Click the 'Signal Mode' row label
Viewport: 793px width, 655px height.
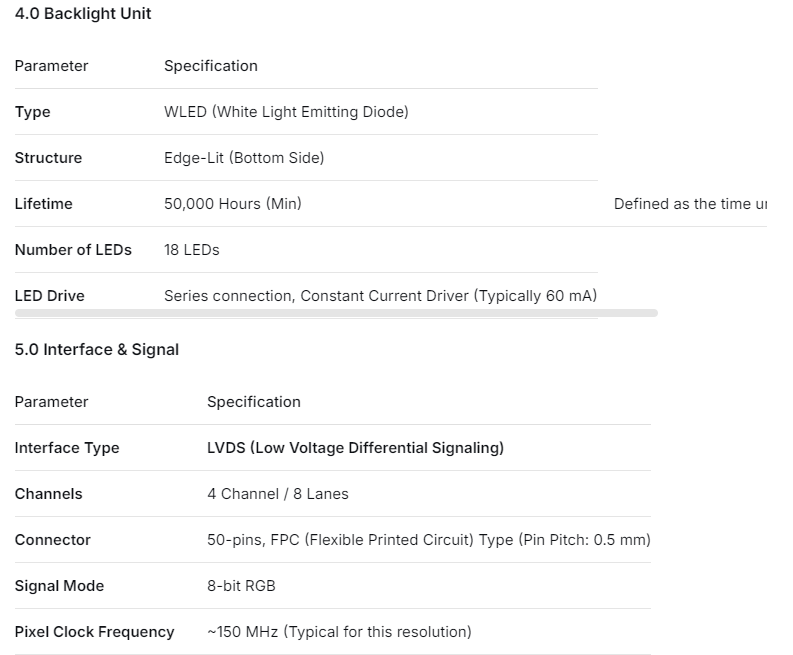click(59, 586)
